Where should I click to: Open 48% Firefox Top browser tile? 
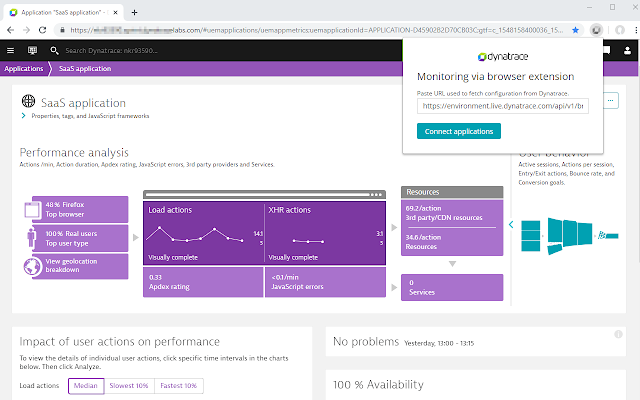(80, 209)
